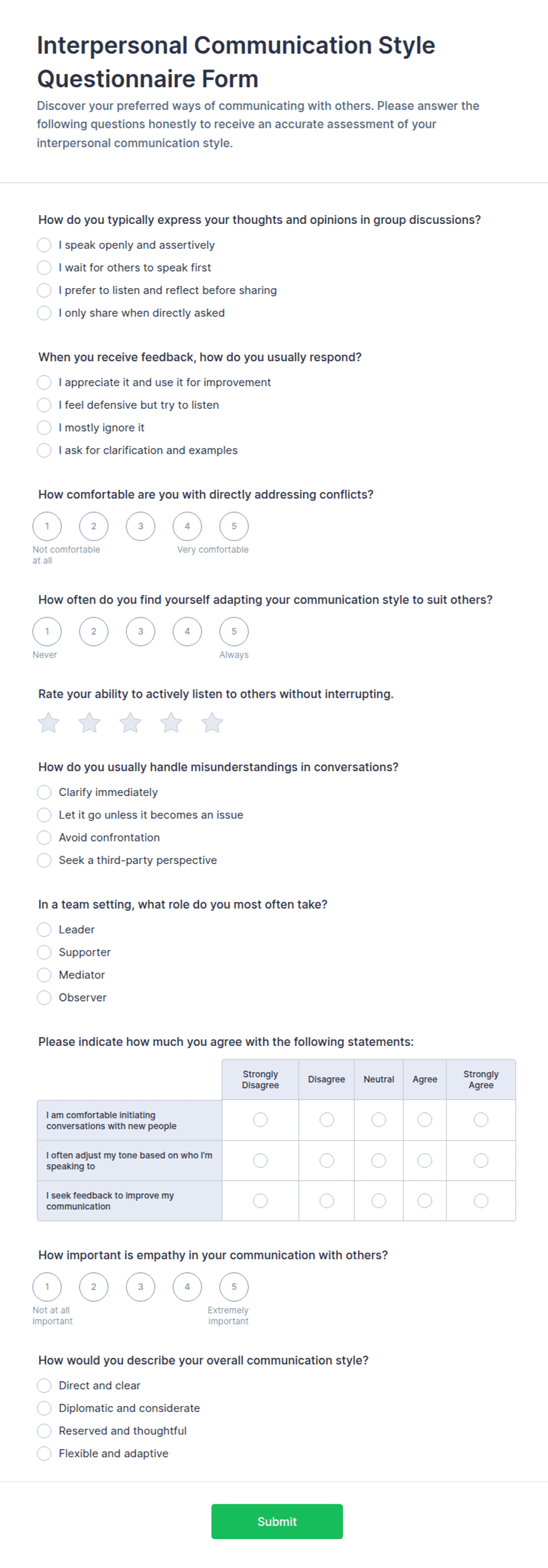Mark Disagree for seeking feedback statement
The width and height of the screenshot is (548, 1568).
tap(327, 1200)
